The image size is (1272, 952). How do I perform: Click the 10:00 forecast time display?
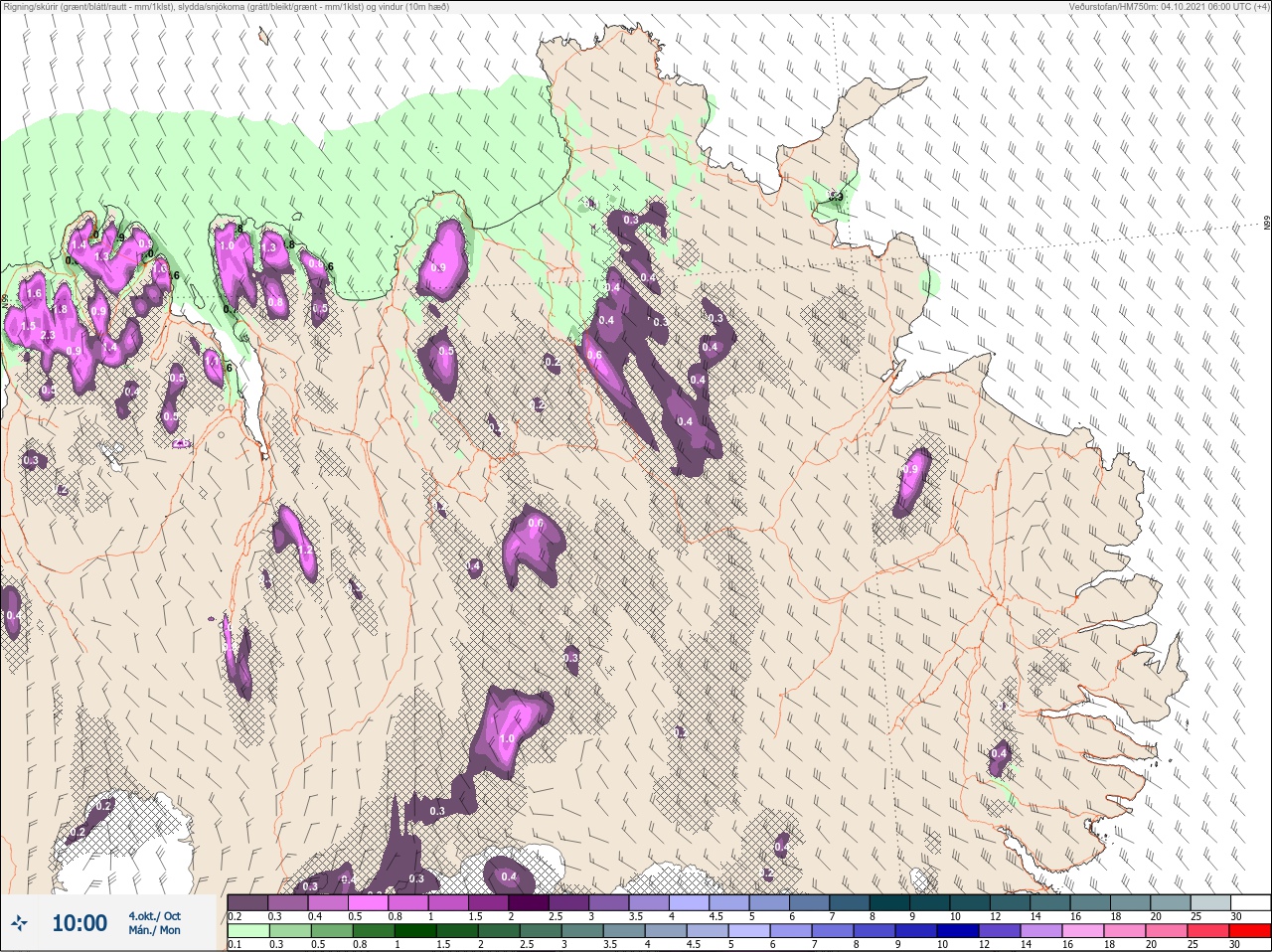pyautogui.click(x=79, y=923)
